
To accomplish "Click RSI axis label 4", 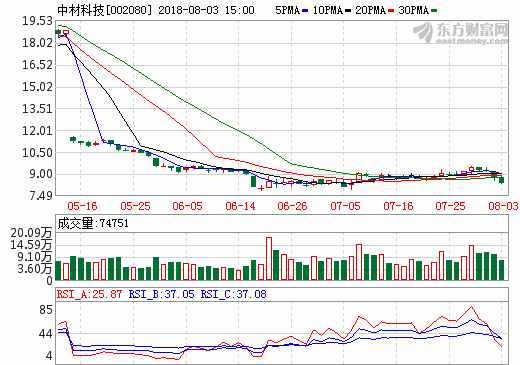I will coord(49,356).
